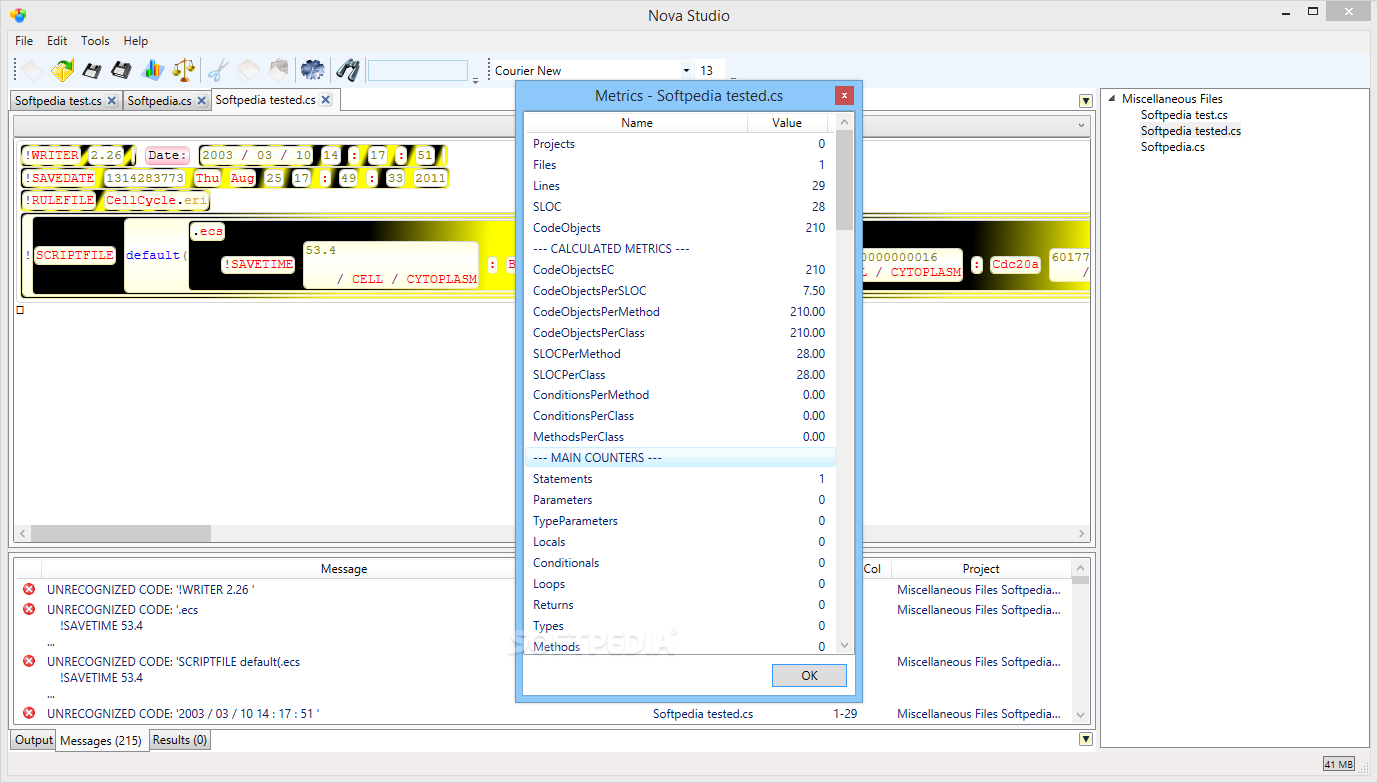This screenshot has height=783, width=1378.
Task: Click the balance scales toolbar icon
Action: tap(183, 70)
